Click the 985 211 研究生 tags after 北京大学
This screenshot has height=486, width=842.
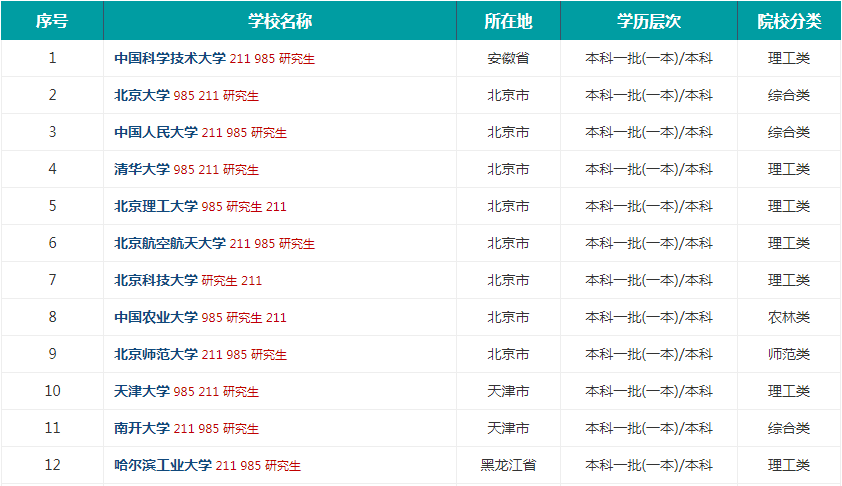[x=216, y=96]
